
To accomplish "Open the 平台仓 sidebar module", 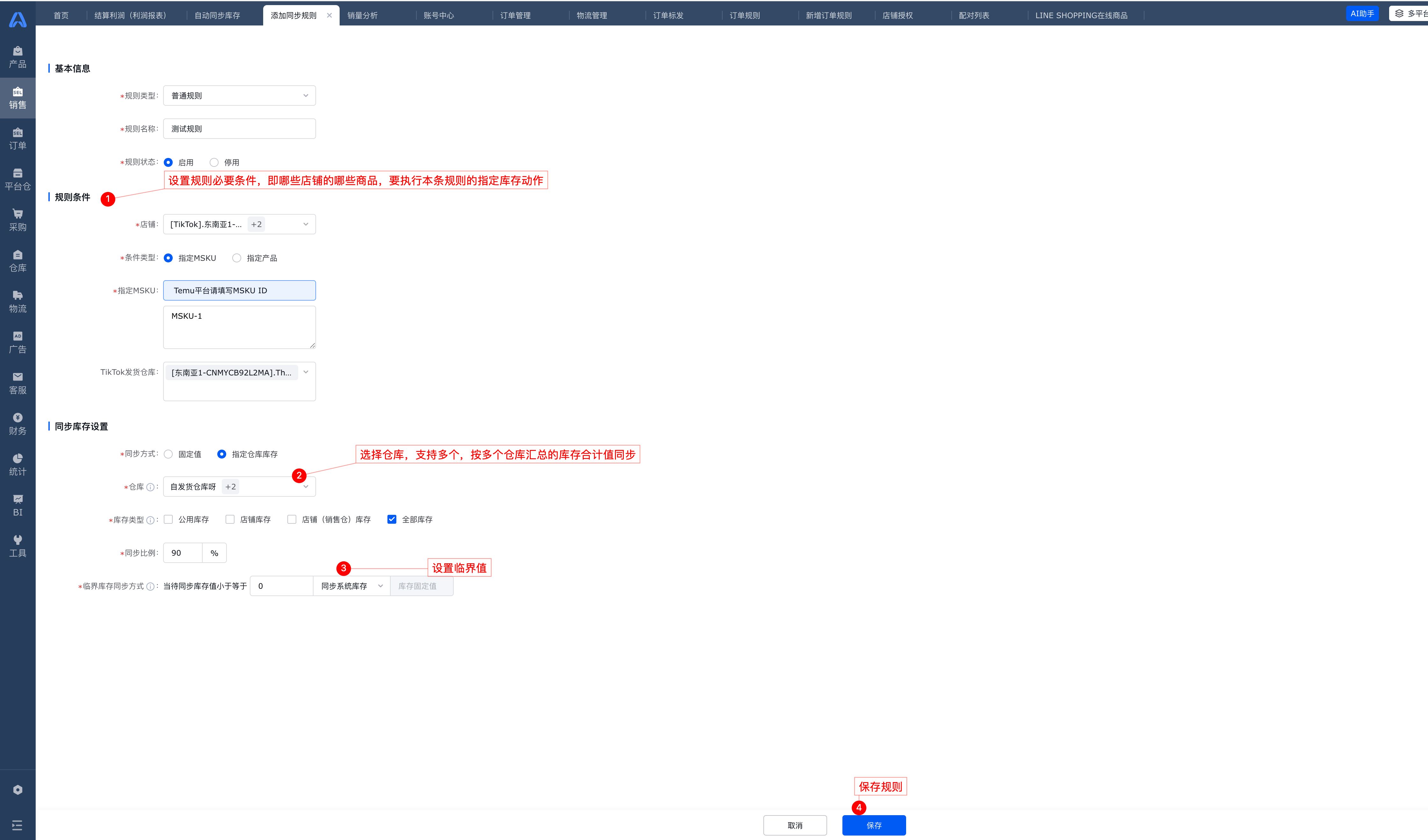I will (x=18, y=180).
